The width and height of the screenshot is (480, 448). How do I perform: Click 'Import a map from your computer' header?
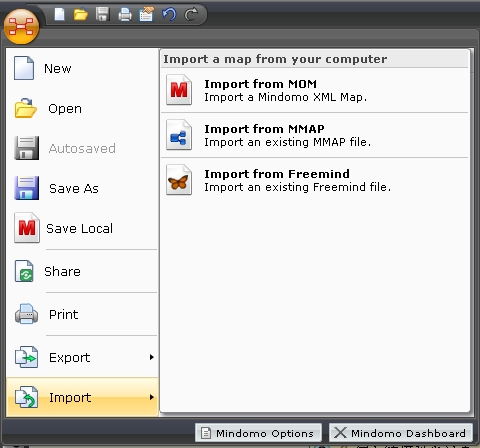click(x=275, y=59)
